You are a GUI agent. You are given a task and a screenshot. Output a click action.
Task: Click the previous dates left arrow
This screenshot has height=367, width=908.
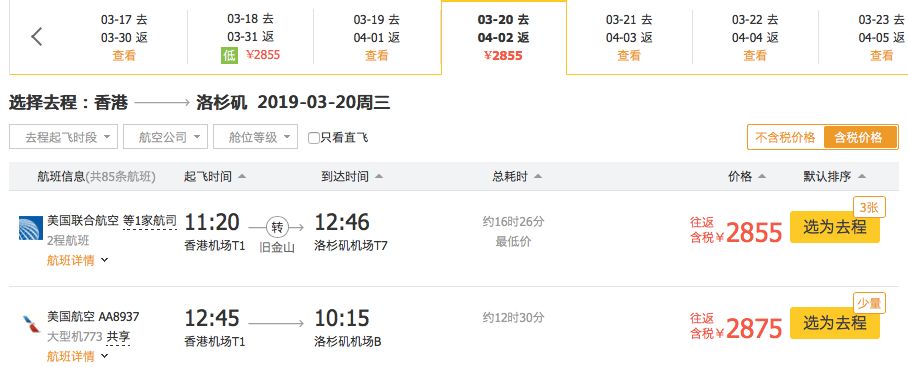[36, 36]
